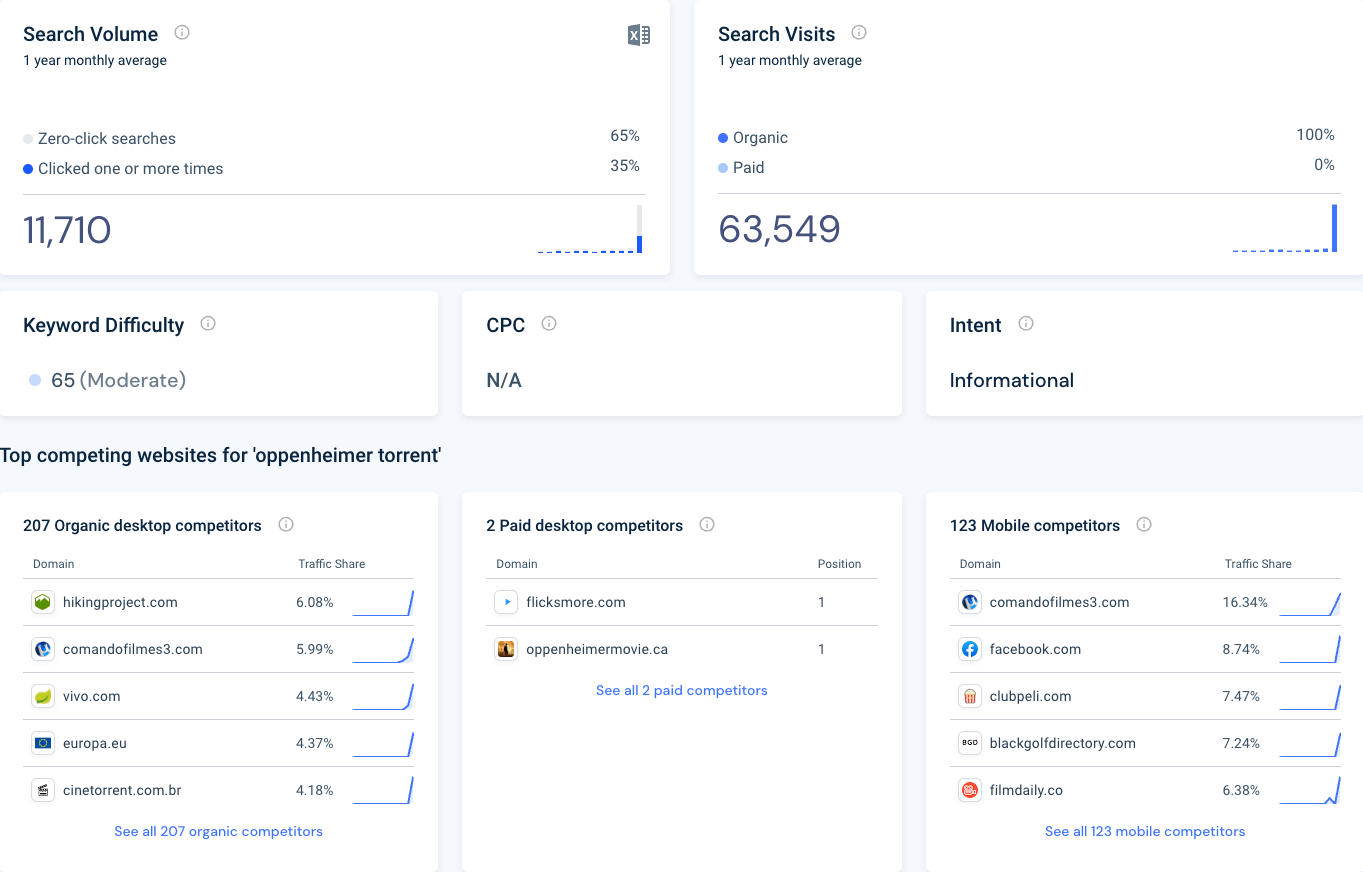Click Position header in paid table
Viewport: 1363px width, 872px height.
tap(839, 564)
